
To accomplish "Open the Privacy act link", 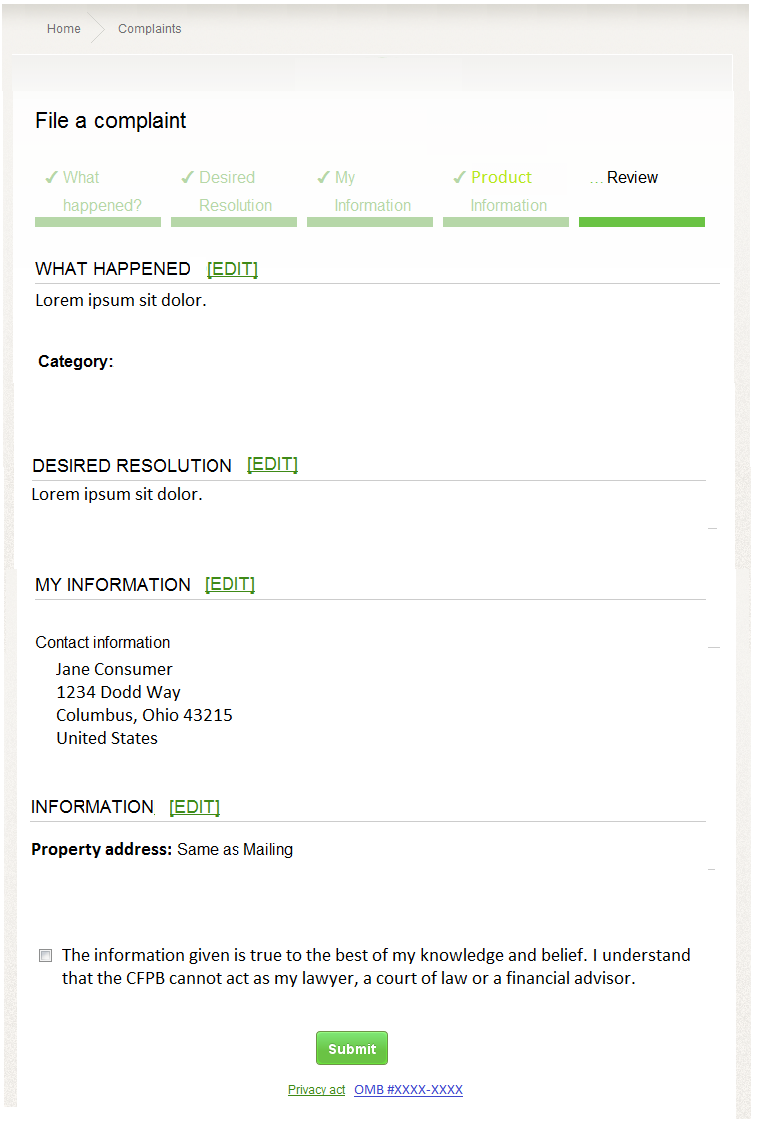I will 316,1090.
